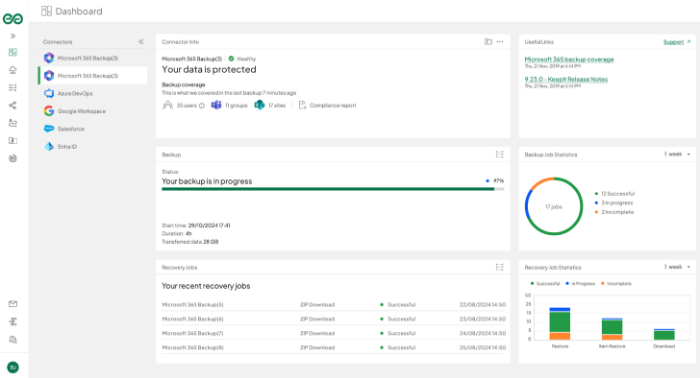Open the share nodes sidebar icon
This screenshot has width=700, height=378.
(13, 105)
